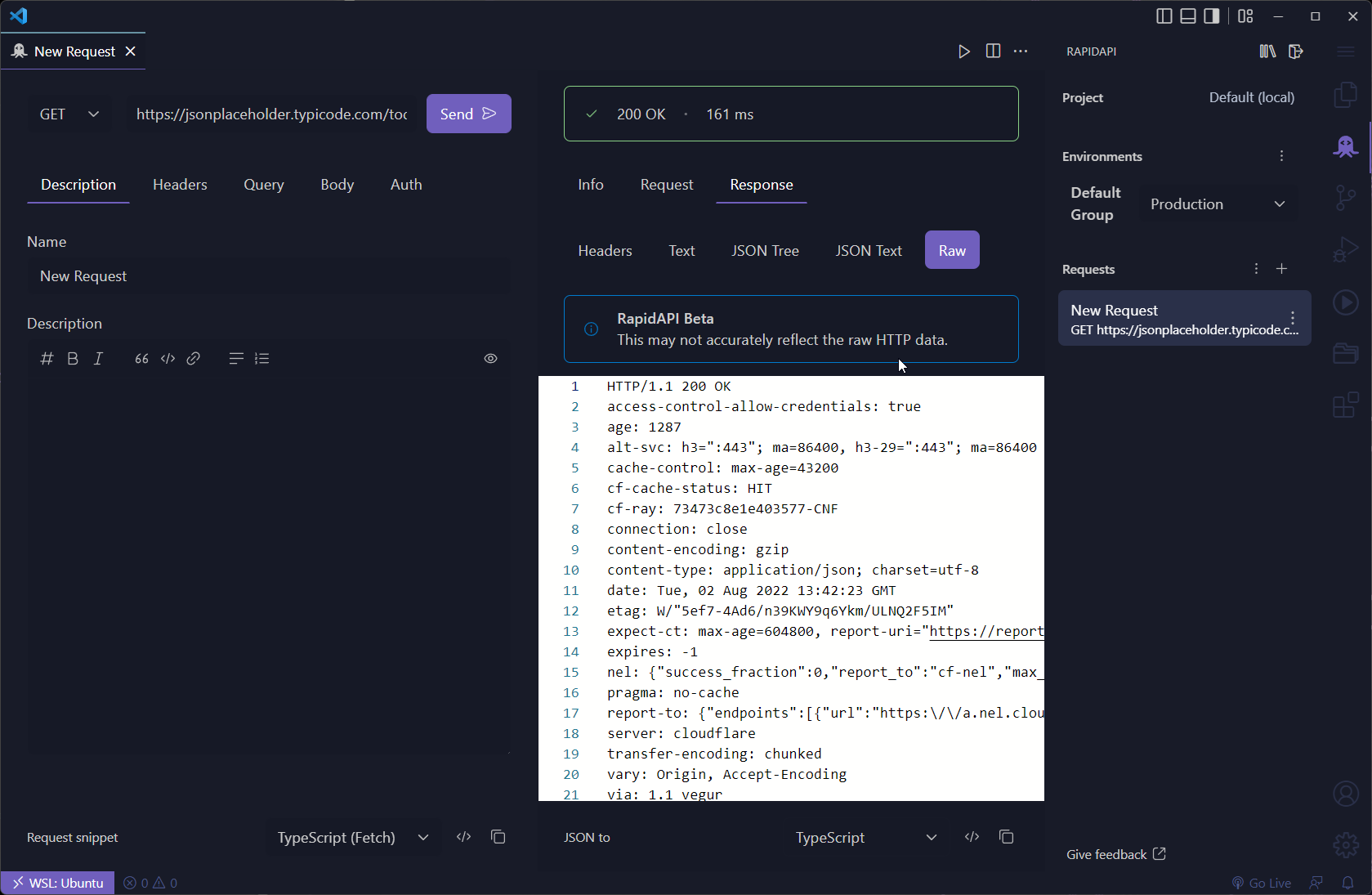Switch to the Query tab

[264, 185]
